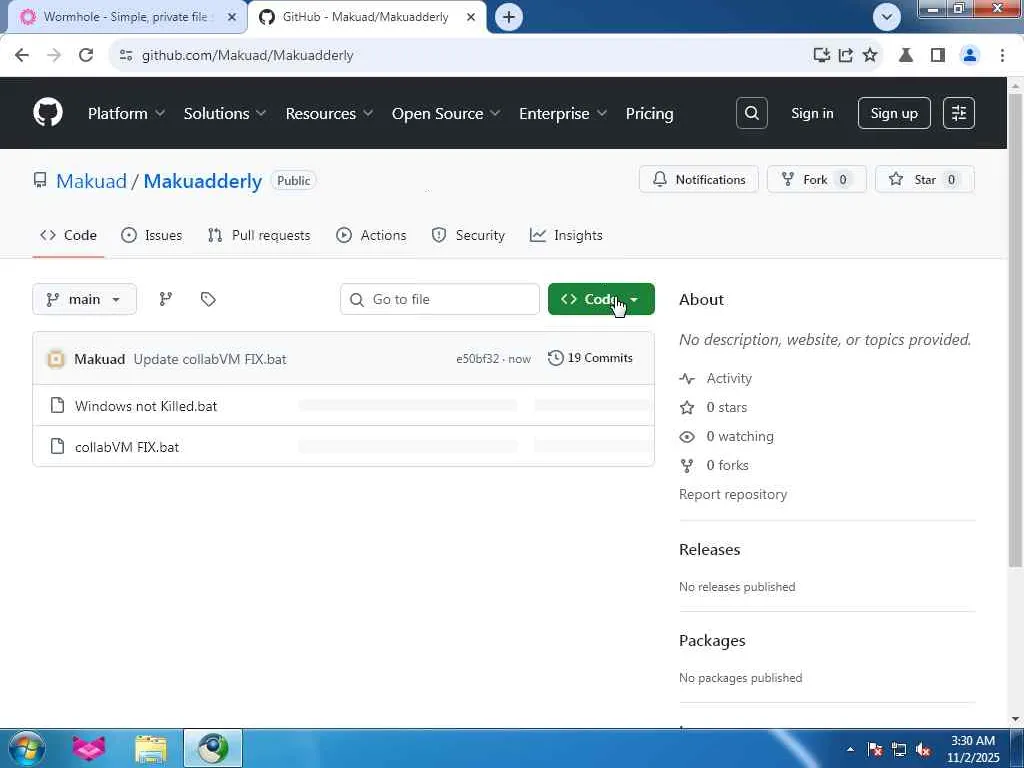
Task: Bookmark this page with the star icon
Action: tap(870, 55)
